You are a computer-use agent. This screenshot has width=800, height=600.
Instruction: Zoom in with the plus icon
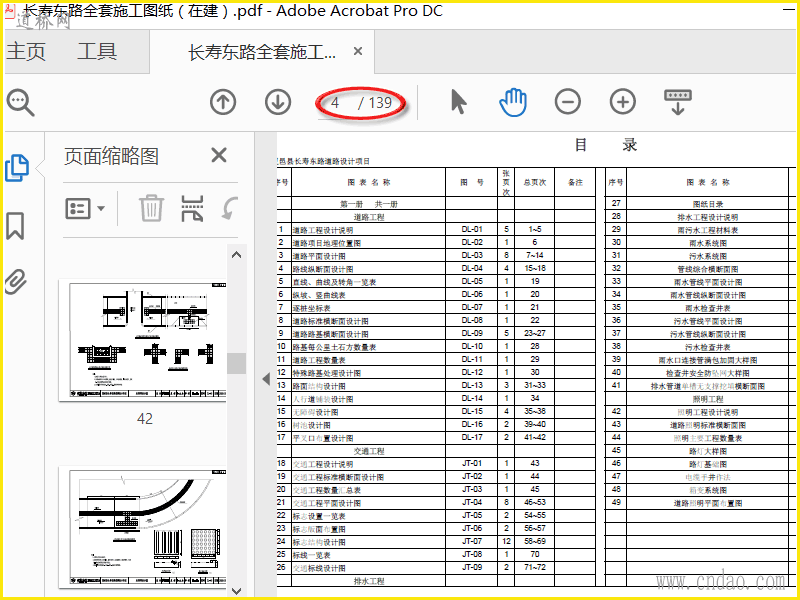pos(623,102)
